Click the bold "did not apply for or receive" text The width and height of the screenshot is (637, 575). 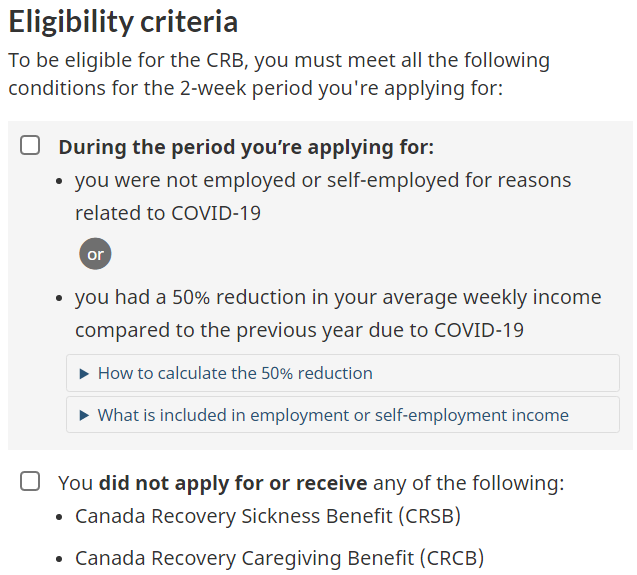point(233,483)
